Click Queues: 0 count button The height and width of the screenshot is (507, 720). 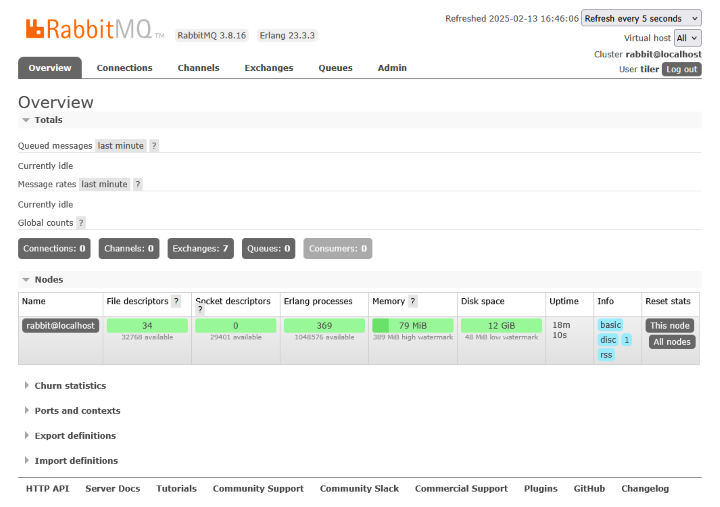[269, 248]
